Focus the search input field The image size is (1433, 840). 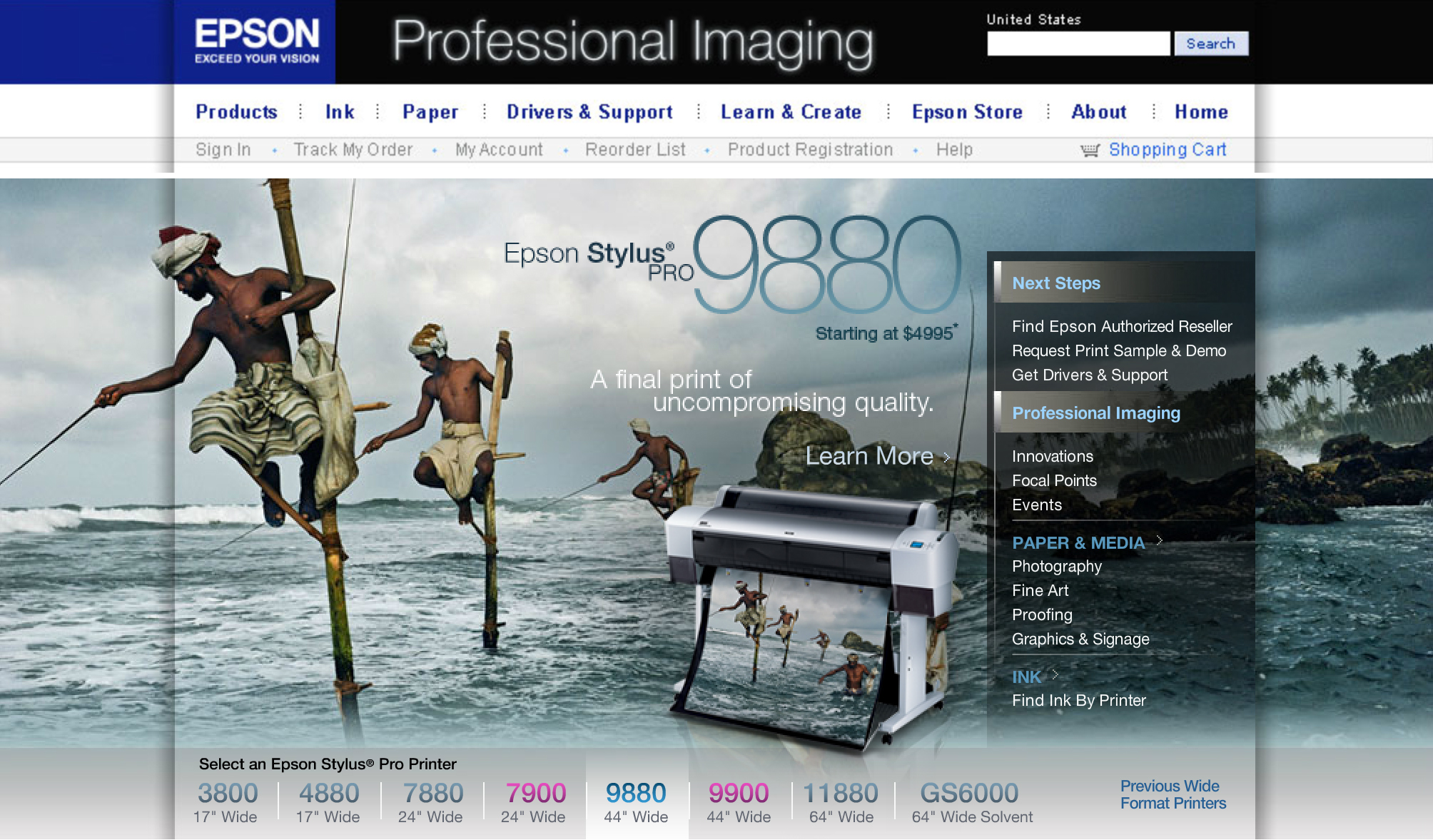1078,44
